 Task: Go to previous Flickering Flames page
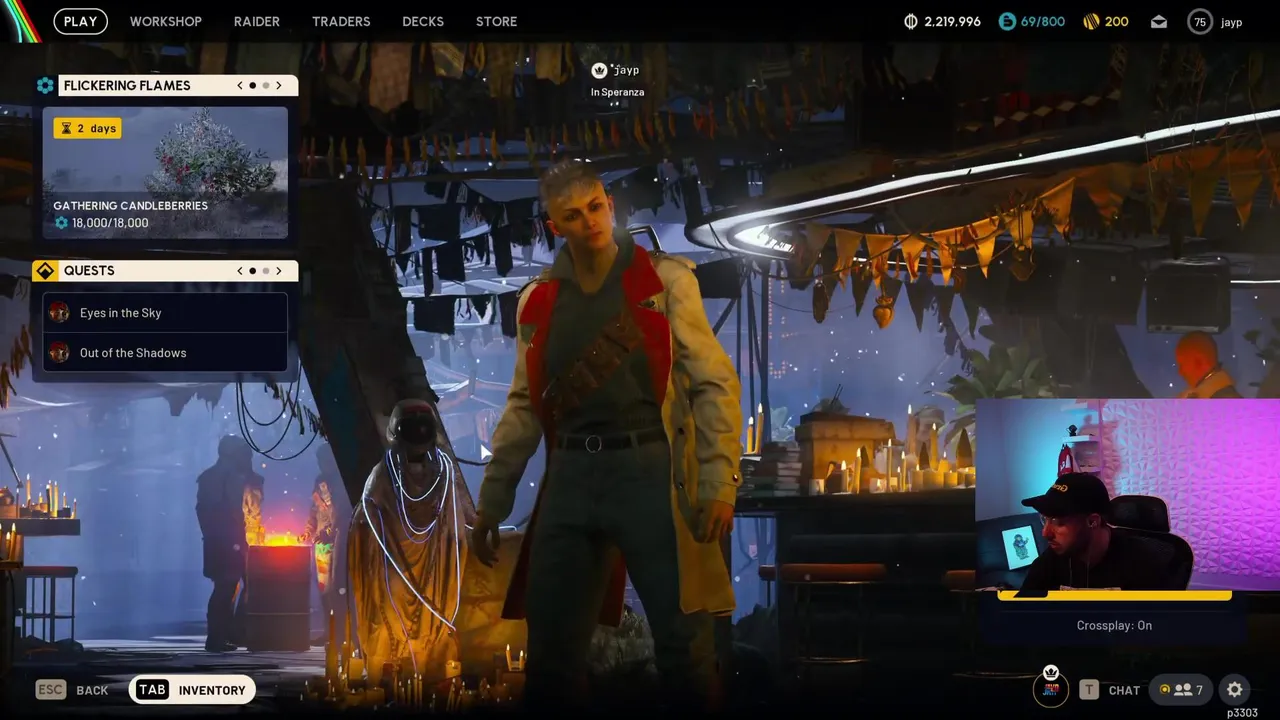point(240,86)
